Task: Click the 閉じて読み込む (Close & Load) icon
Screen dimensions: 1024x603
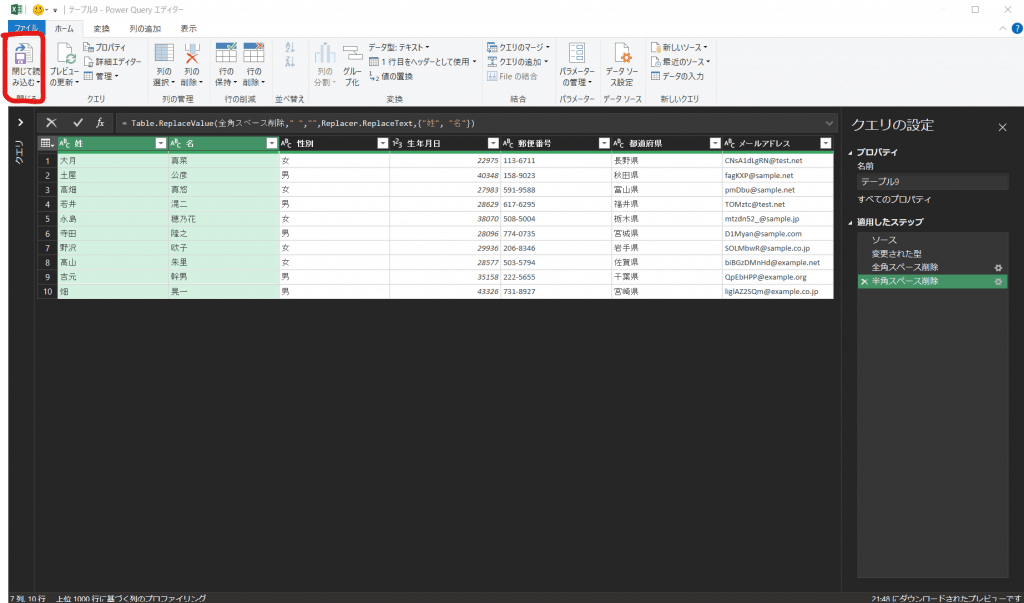Action: pyautogui.click(x=25, y=57)
